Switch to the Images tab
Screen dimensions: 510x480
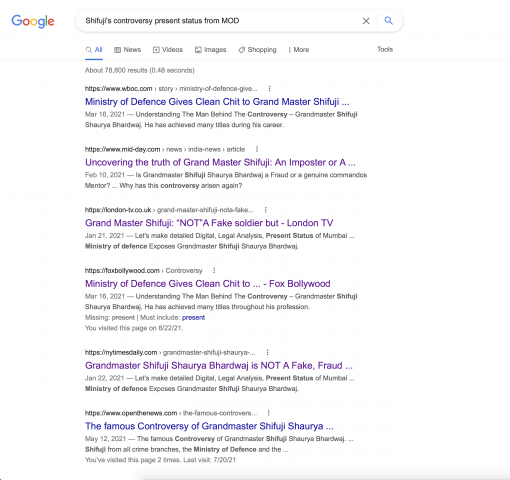pos(211,50)
